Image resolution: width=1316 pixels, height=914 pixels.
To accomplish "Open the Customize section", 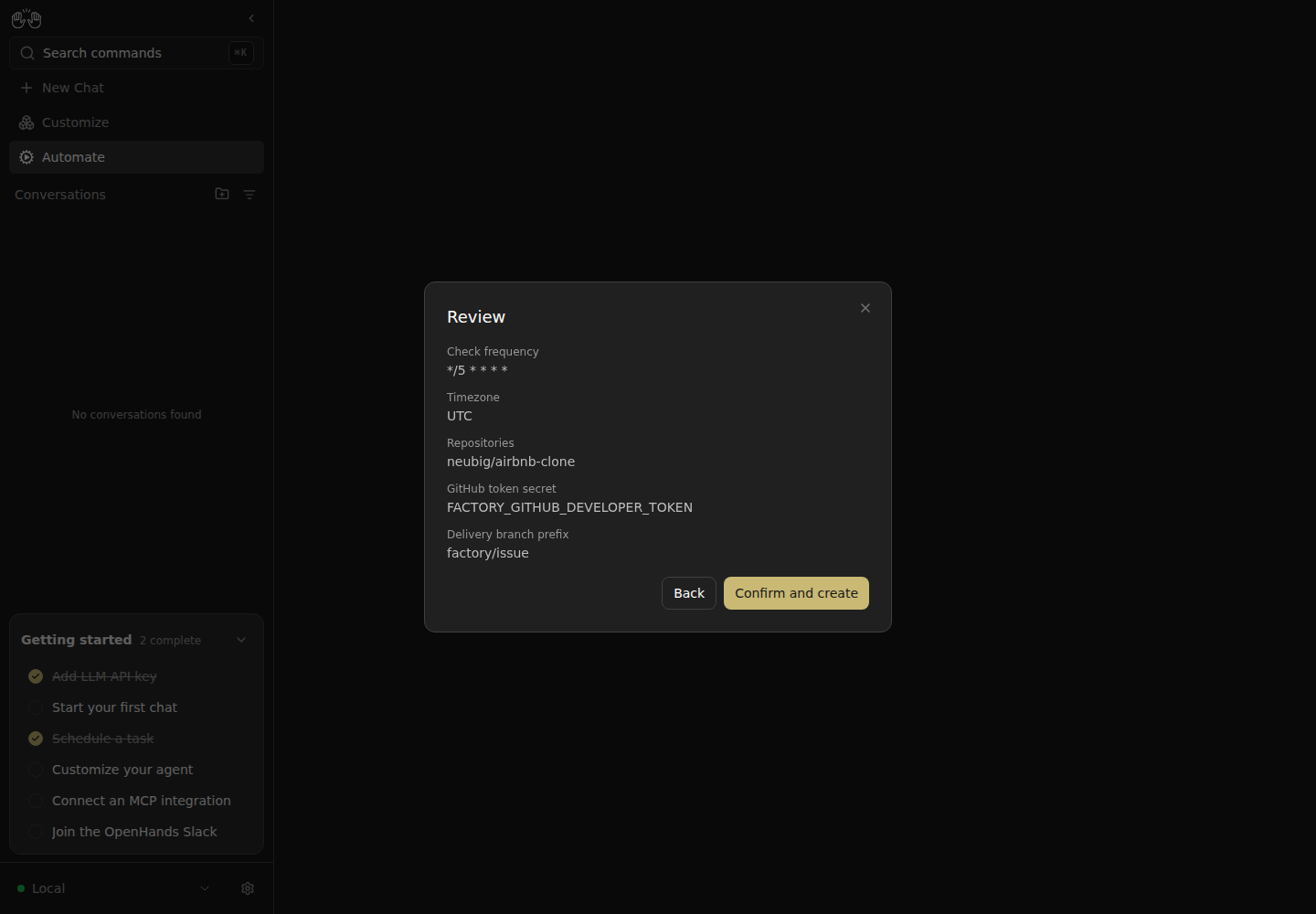I will click(136, 122).
